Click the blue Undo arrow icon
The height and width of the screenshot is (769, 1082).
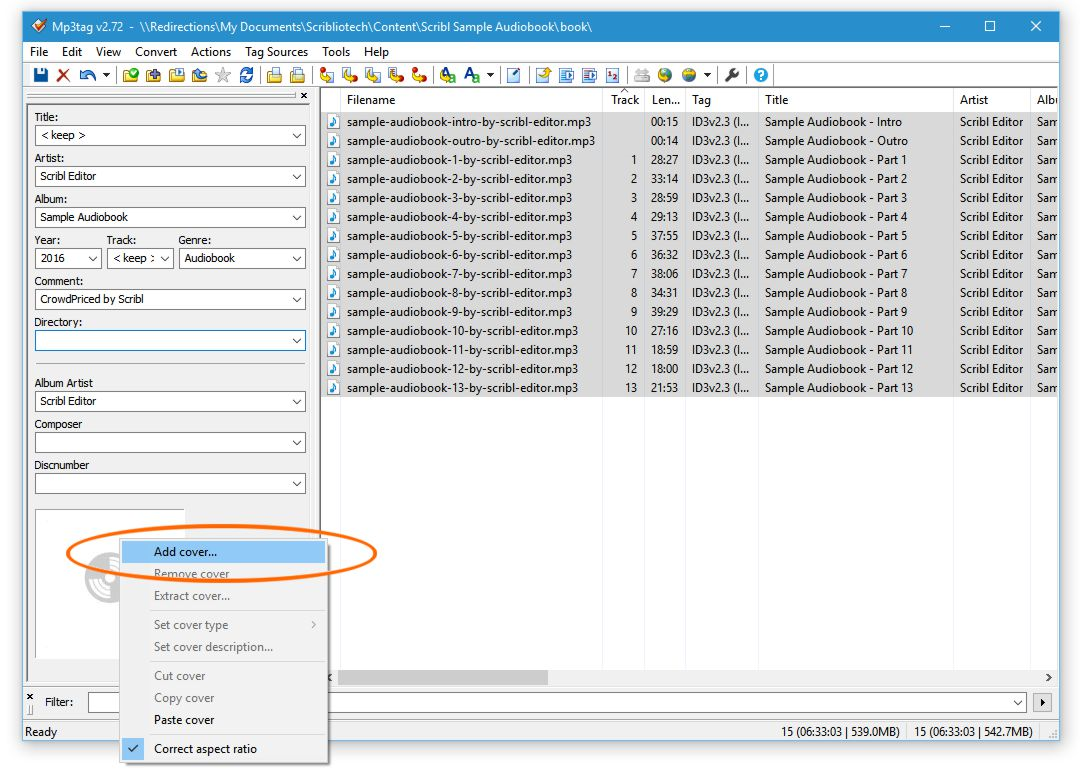pos(87,75)
